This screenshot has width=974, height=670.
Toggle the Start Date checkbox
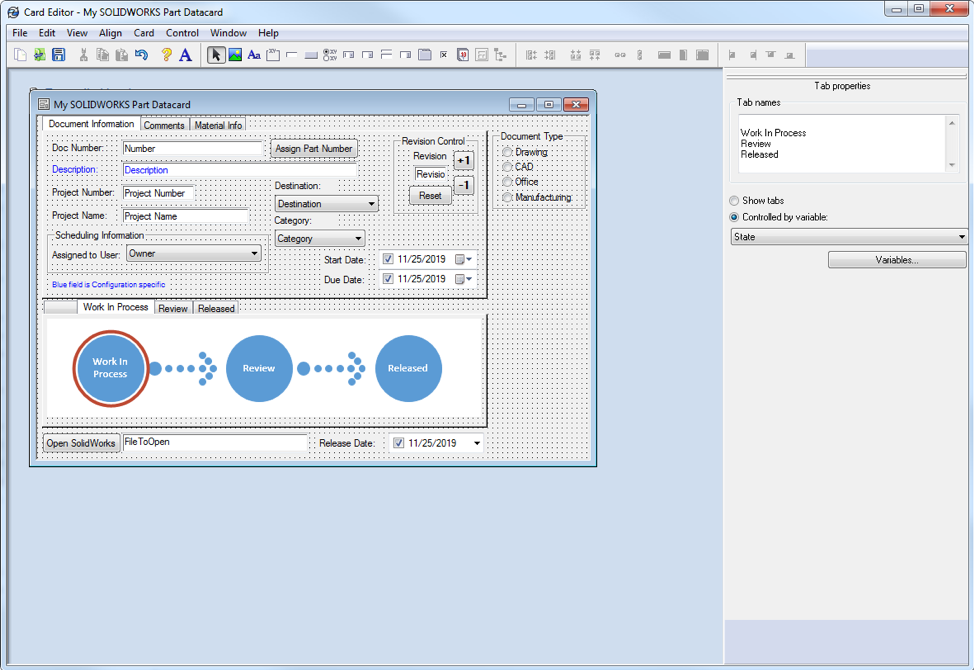[x=388, y=259]
